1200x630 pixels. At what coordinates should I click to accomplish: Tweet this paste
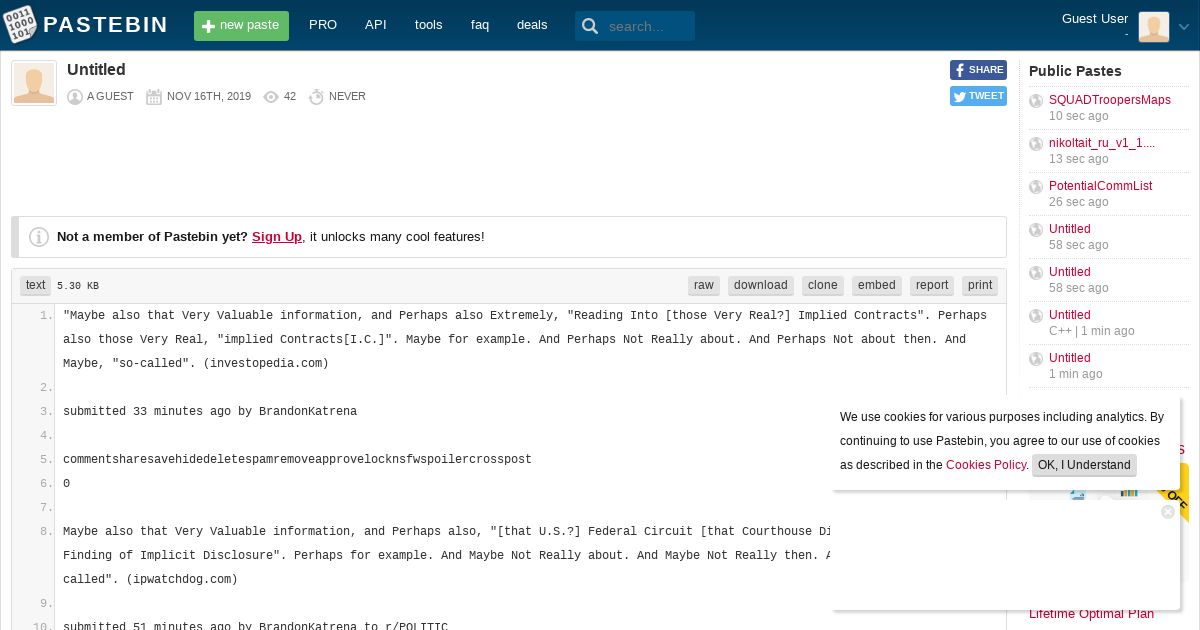coord(978,96)
